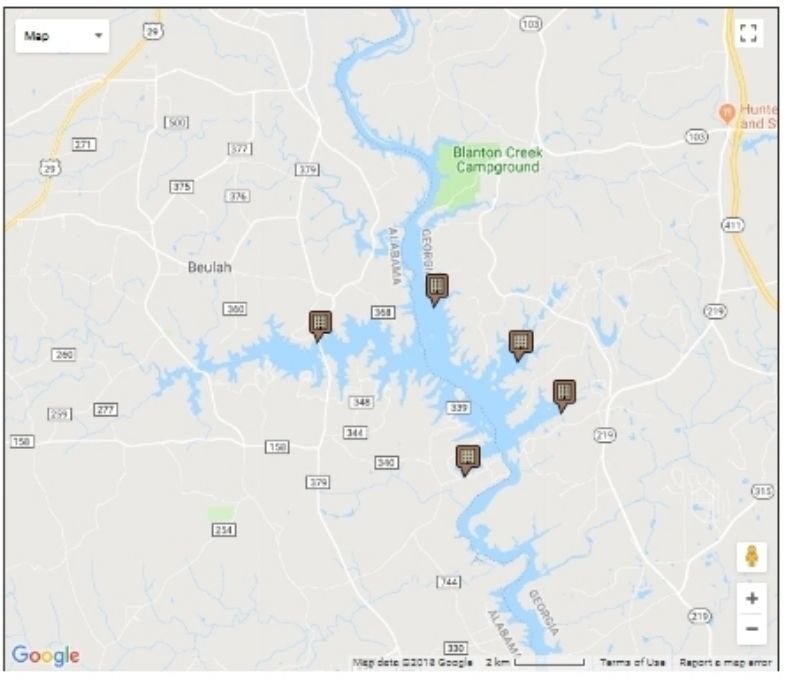Click the road 158 label at left edge
785x684 pixels.
pyautogui.click(x=22, y=442)
